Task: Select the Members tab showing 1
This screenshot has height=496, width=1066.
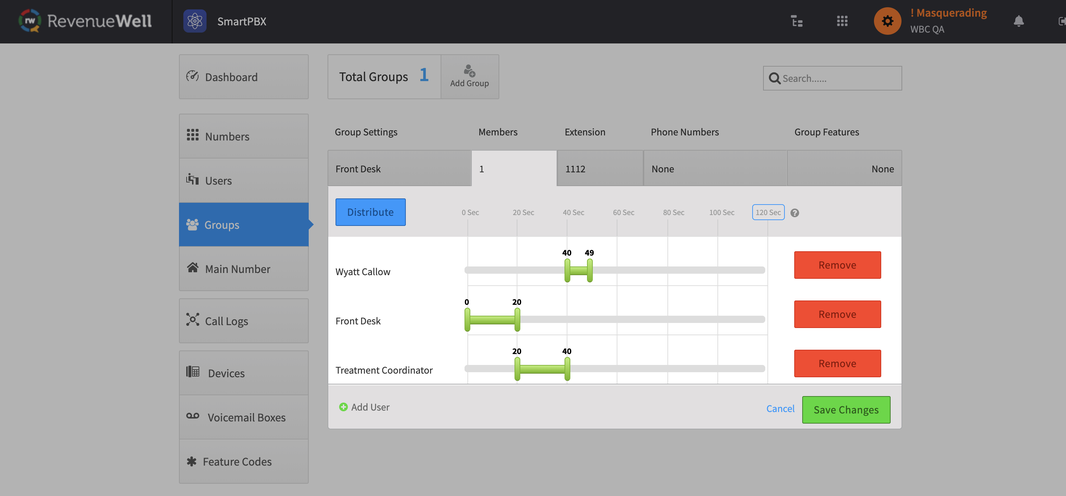Action: [x=513, y=169]
